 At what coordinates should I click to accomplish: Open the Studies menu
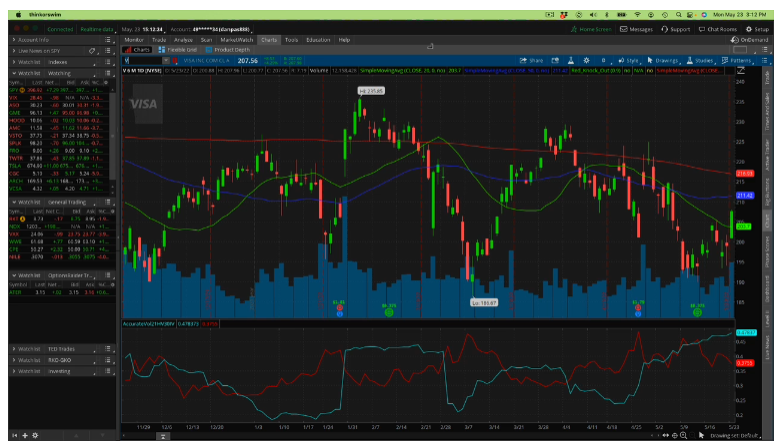point(700,60)
